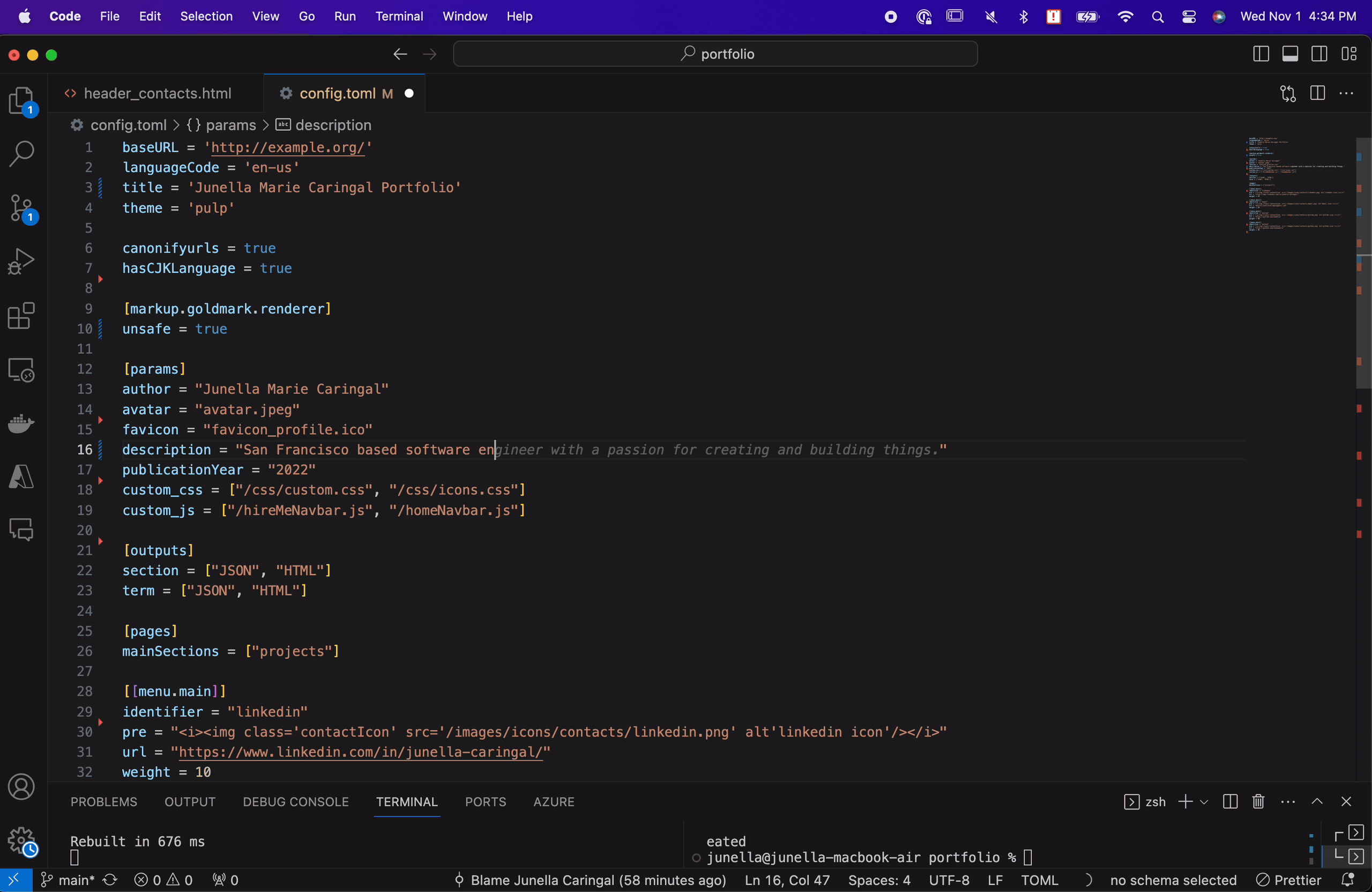The image size is (1372, 892).
Task: Toggle the bottom panel layout button
Action: 1290,54
